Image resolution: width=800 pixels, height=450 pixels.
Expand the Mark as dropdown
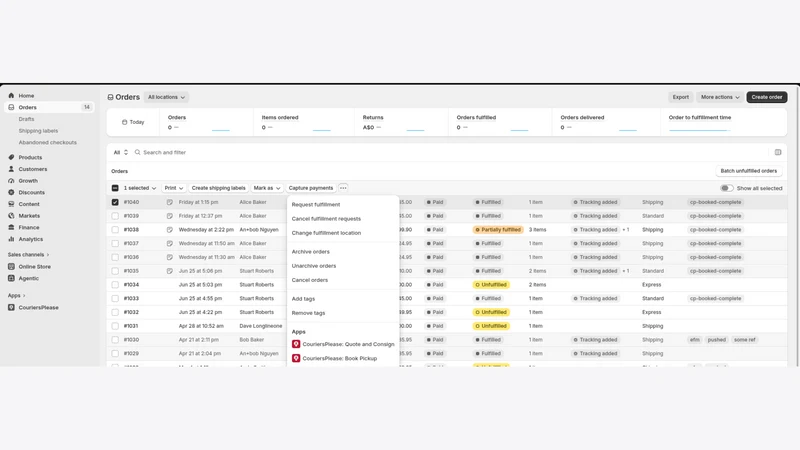tap(267, 188)
